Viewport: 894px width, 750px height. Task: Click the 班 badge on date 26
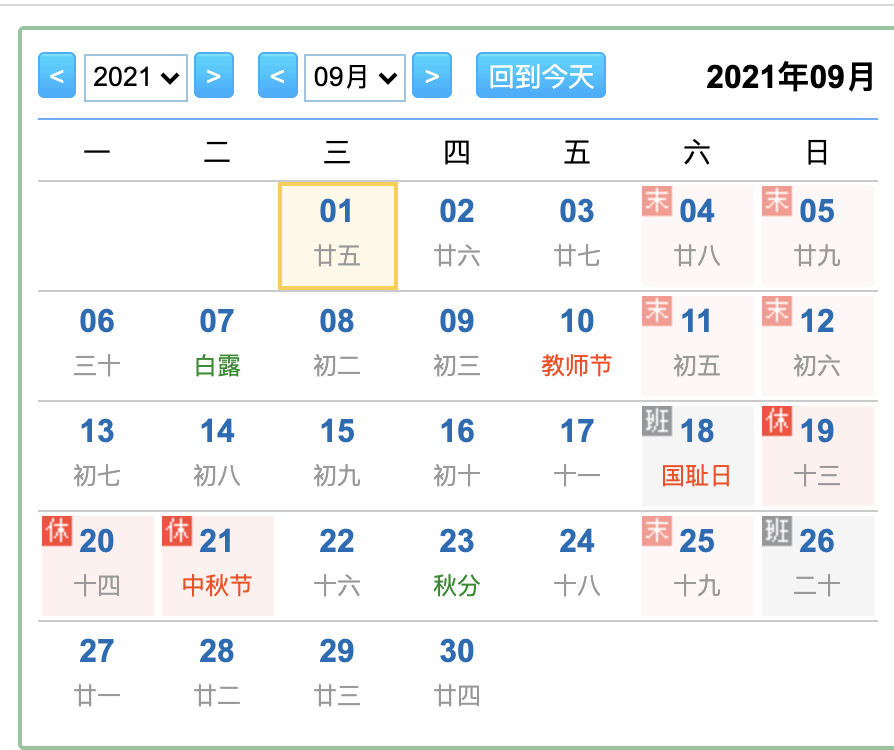coord(777,531)
